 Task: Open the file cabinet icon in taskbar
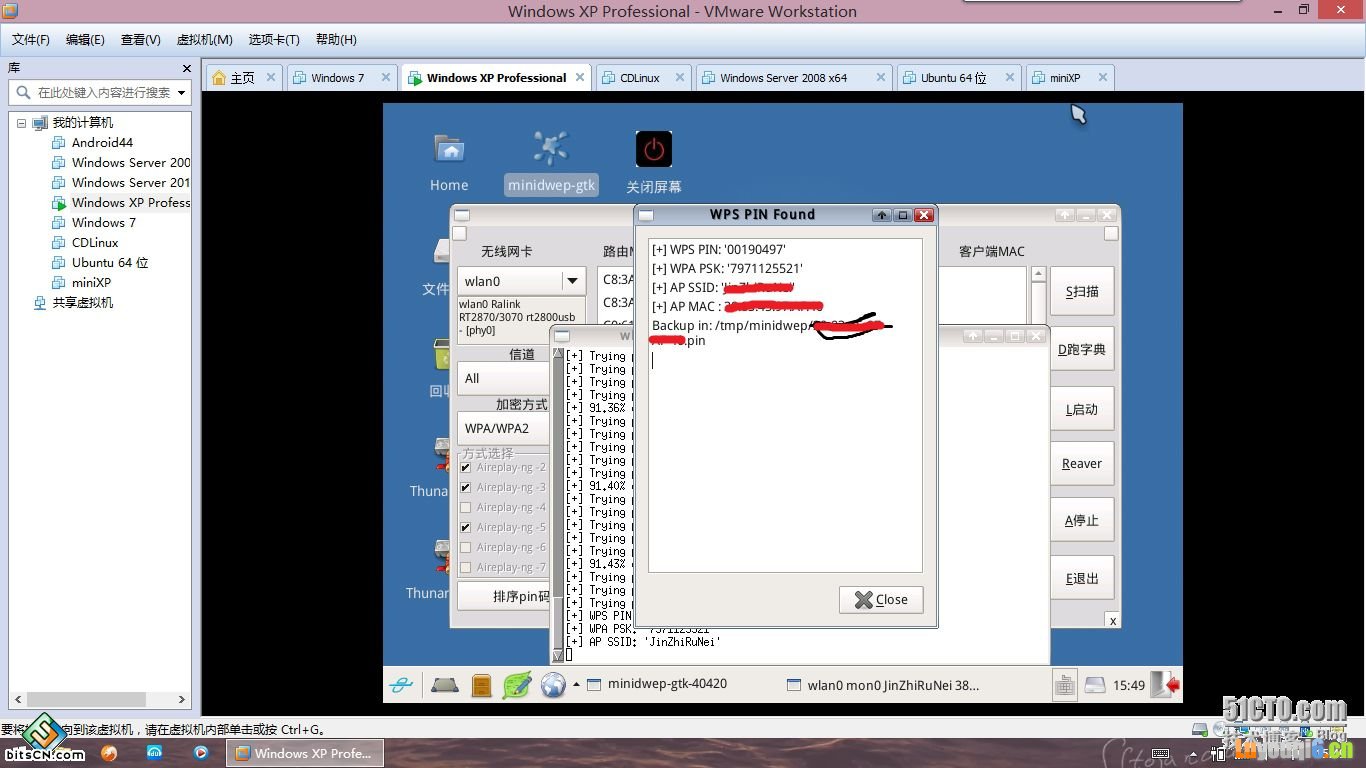(481, 685)
